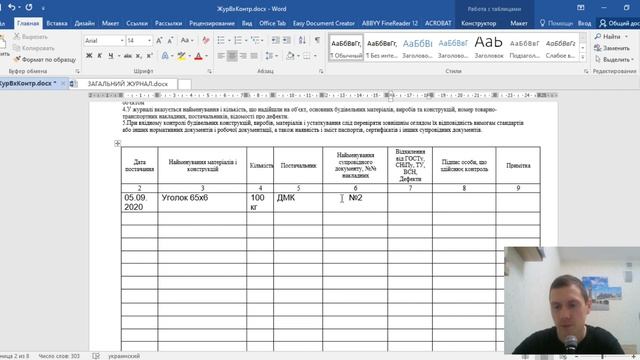Switch to ЗАГАЛЬНИЙ ЖУРНАЛ.docx document tab
This screenshot has width=640, height=360.
(x=127, y=84)
